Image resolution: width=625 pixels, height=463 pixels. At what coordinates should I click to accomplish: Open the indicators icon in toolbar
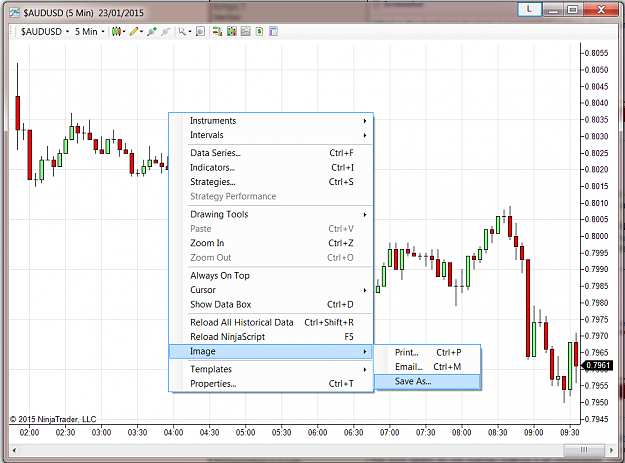(246, 31)
